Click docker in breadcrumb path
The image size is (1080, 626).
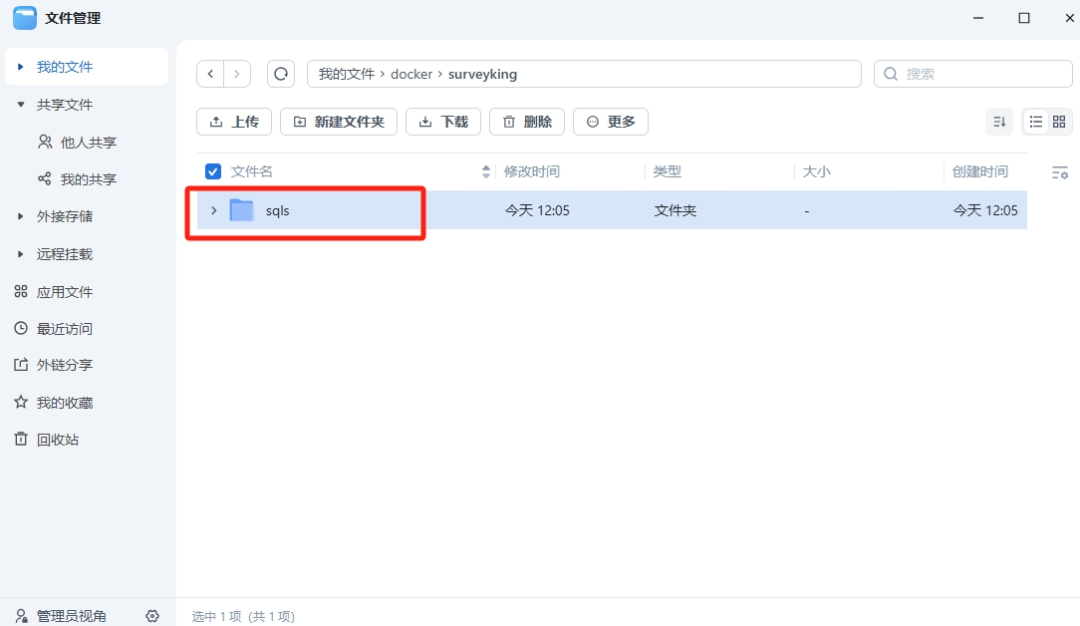tap(411, 74)
